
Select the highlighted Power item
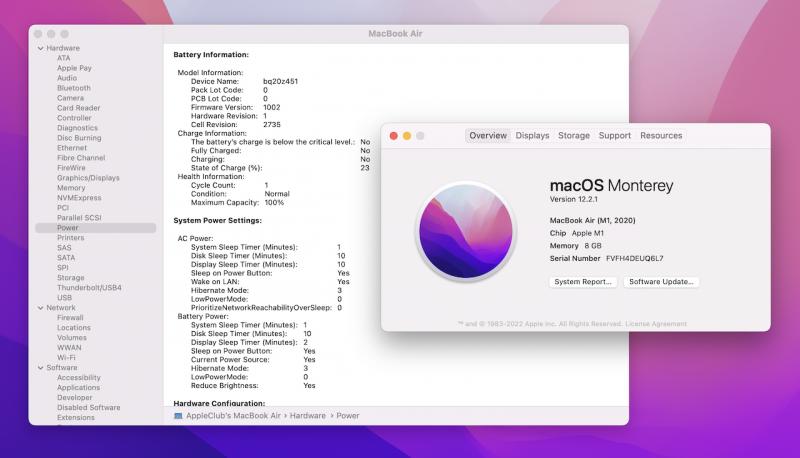pyautogui.click(x=95, y=228)
